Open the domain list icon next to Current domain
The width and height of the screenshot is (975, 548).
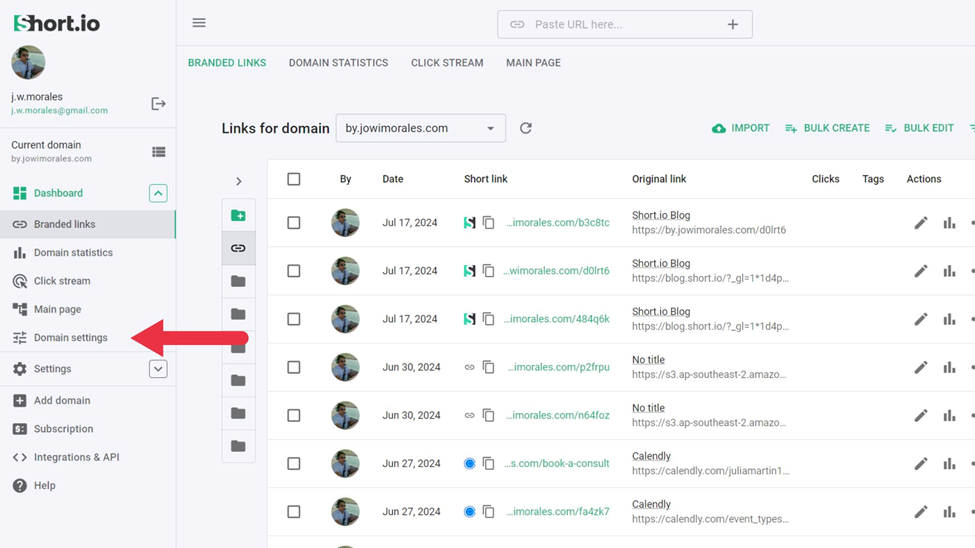pyautogui.click(x=159, y=152)
